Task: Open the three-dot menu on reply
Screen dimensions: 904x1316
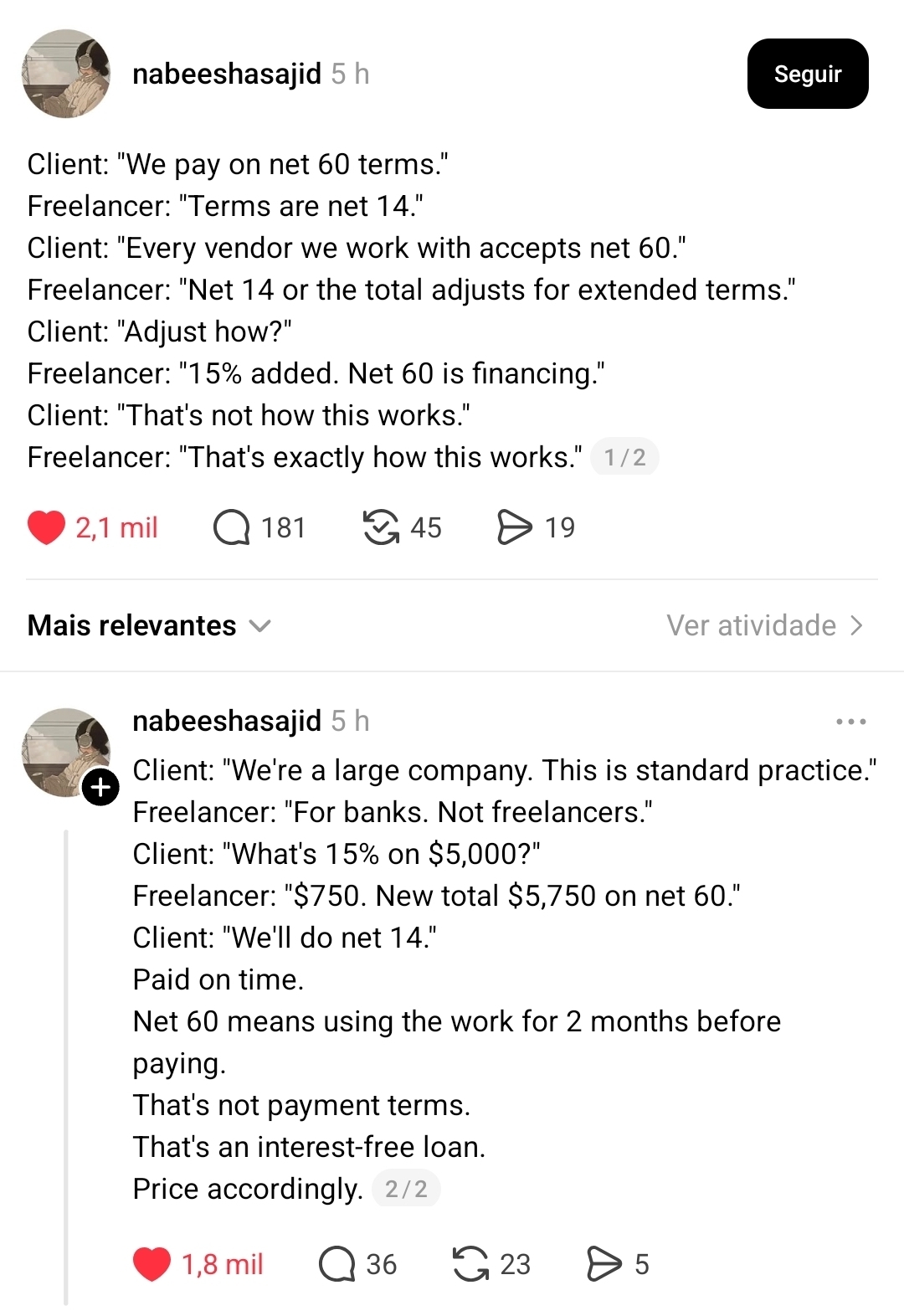Action: tap(850, 722)
